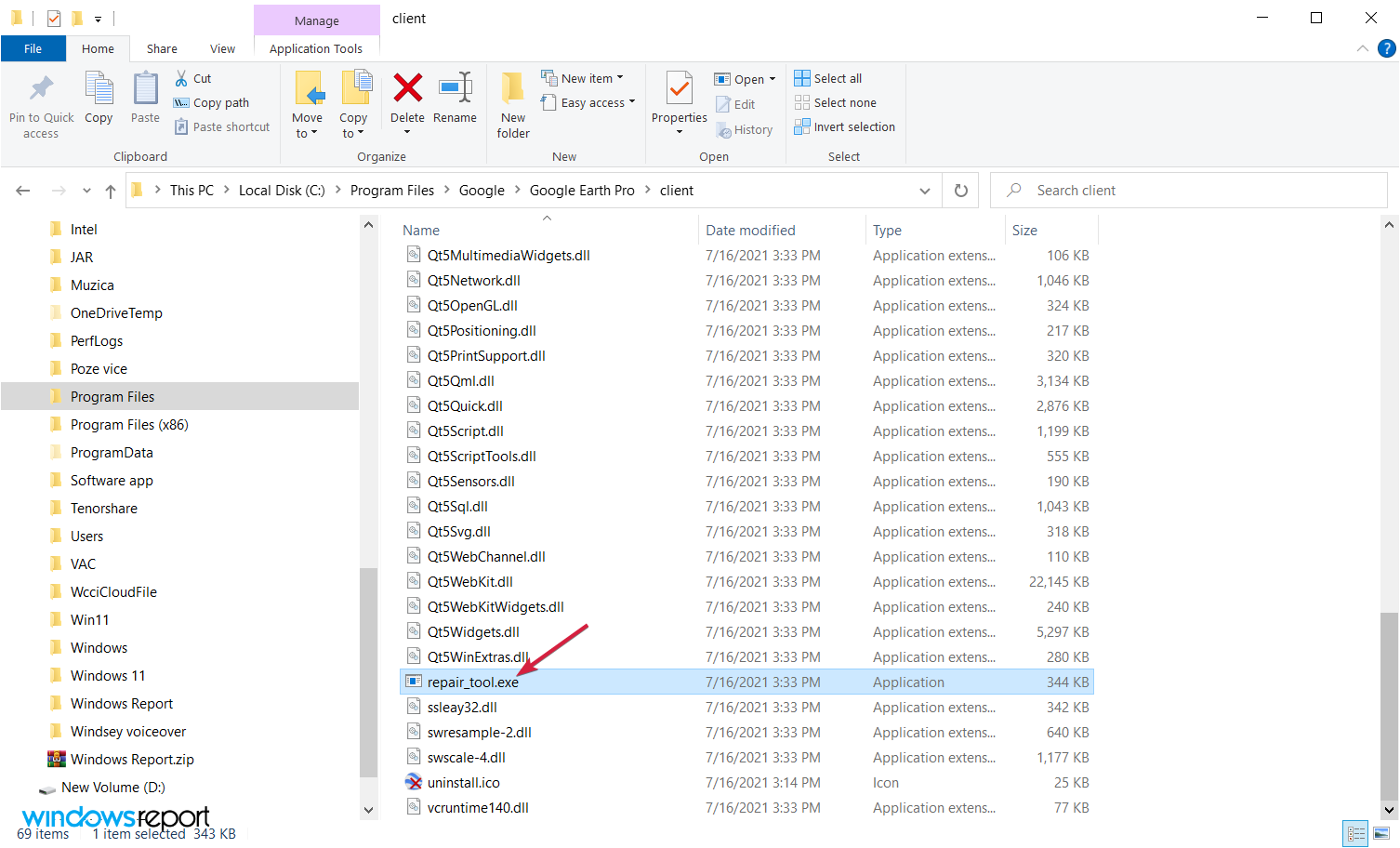This screenshot has height=848, width=1400.
Task: Click Copy path in Clipboard group
Action: click(x=212, y=103)
